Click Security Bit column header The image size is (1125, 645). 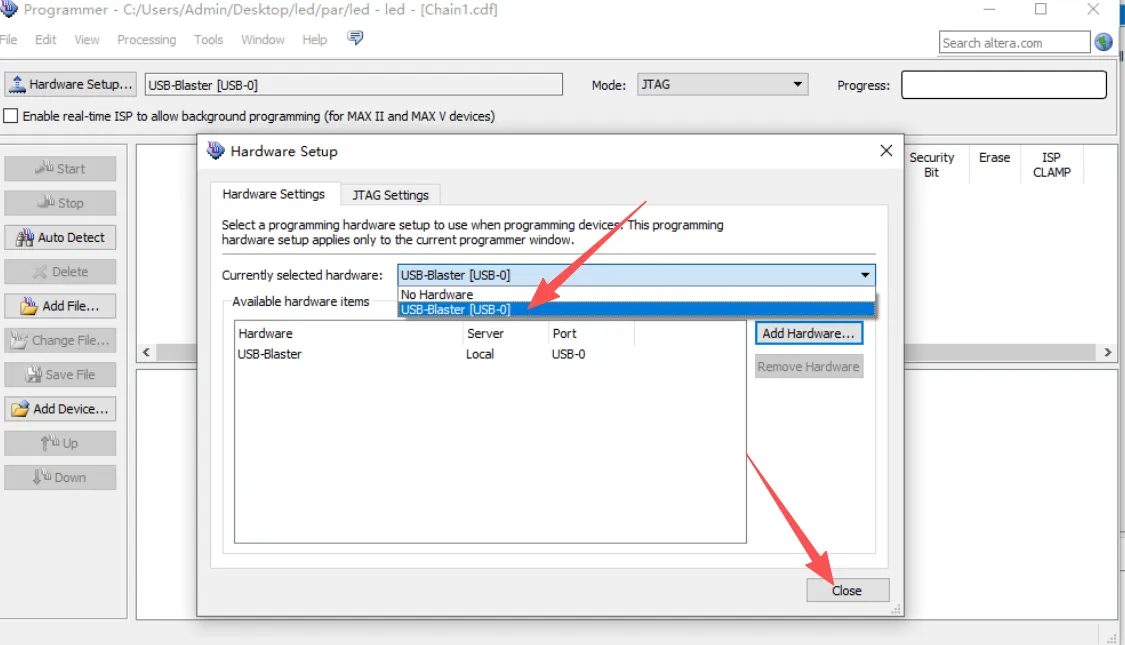931,164
